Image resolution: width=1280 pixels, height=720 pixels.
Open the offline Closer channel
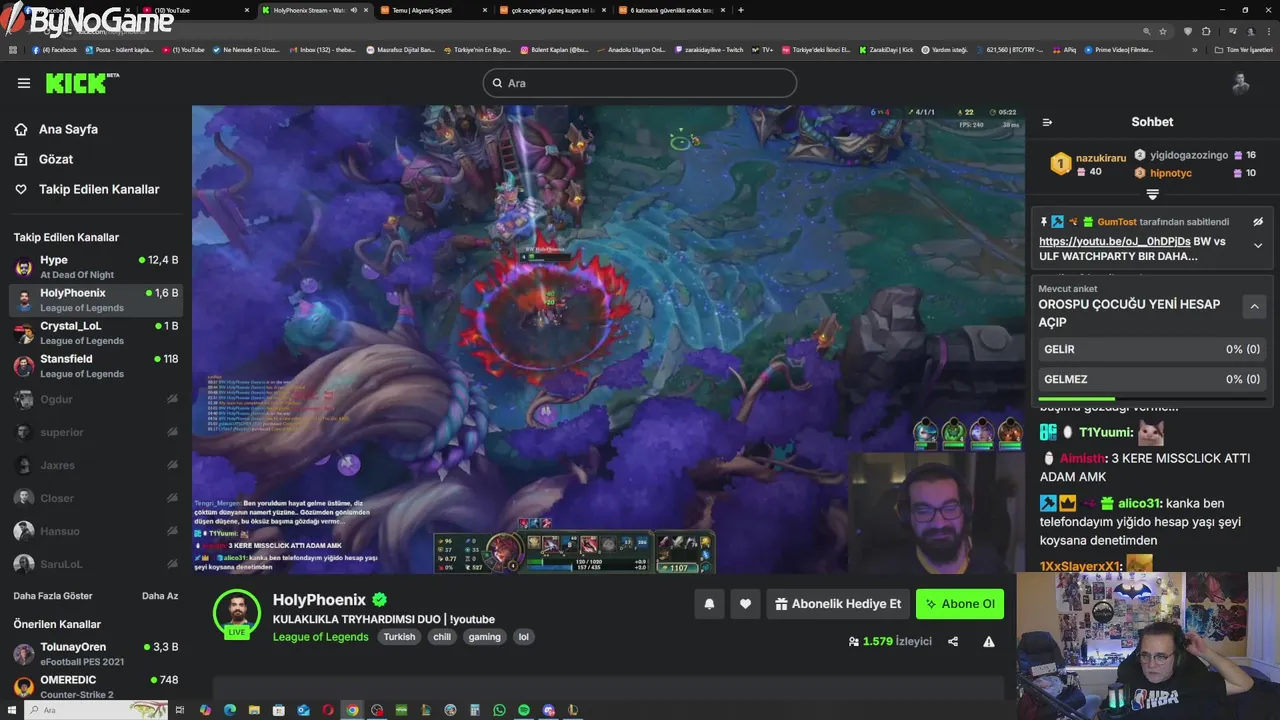coord(96,498)
